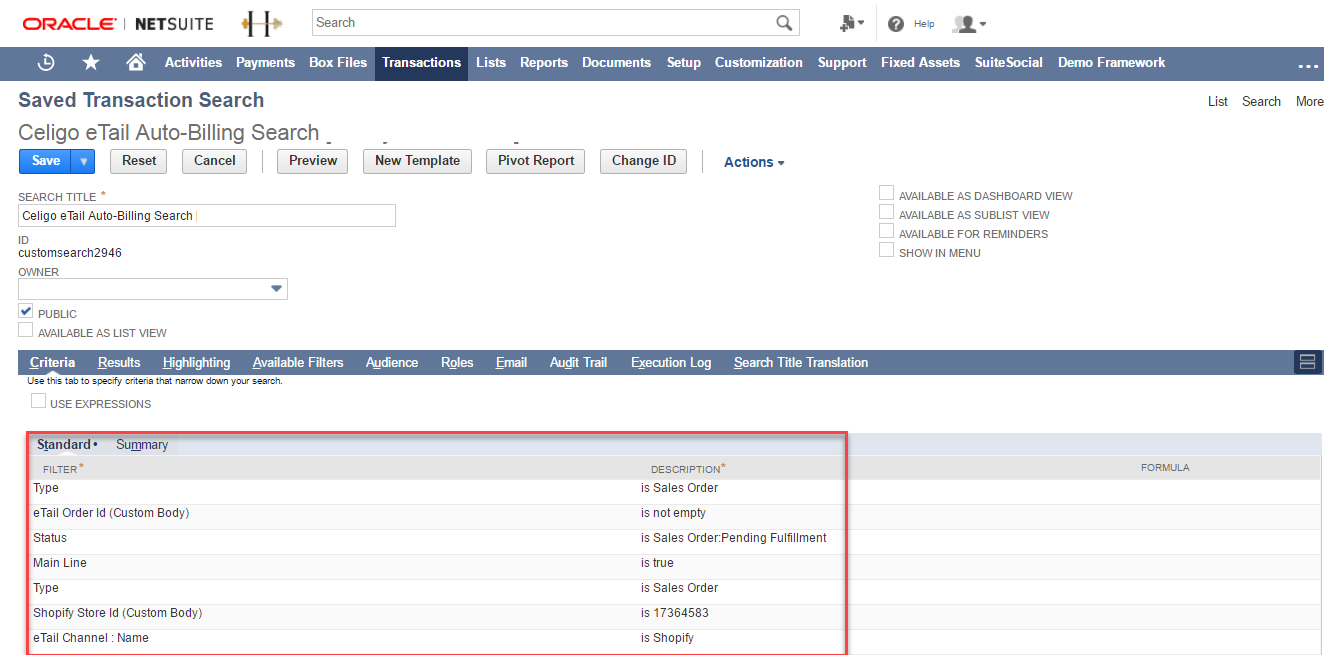Enable Available as Sublist View
1324x655 pixels.
(886, 212)
